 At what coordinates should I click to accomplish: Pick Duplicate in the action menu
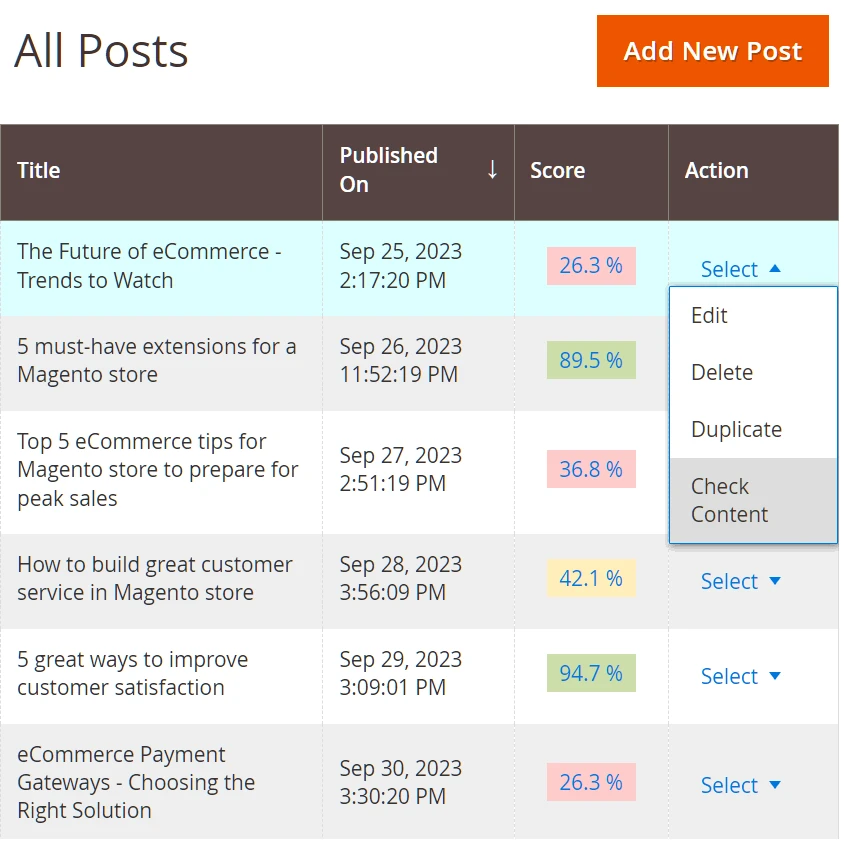(736, 429)
